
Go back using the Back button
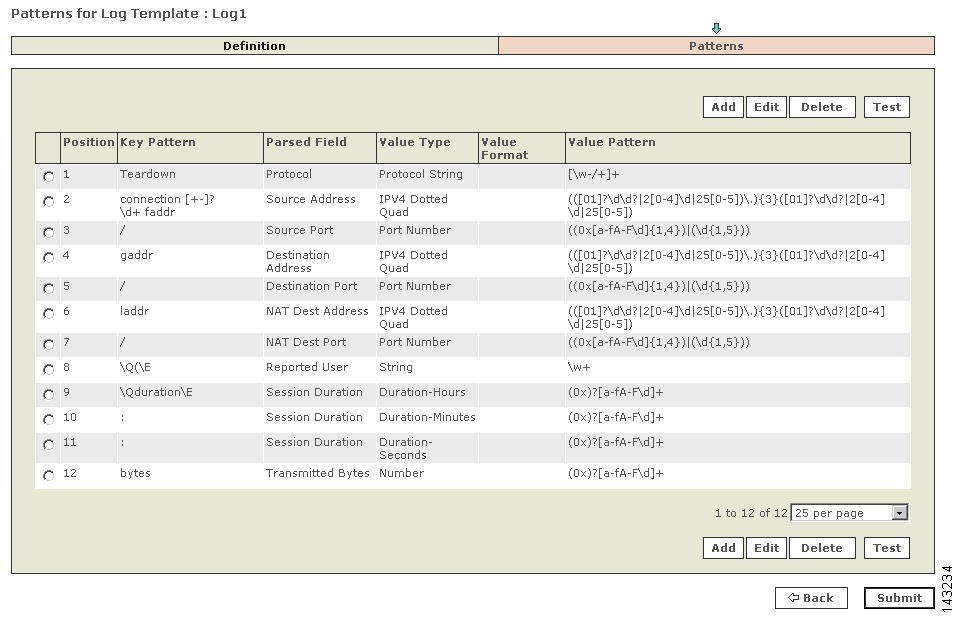click(x=810, y=597)
